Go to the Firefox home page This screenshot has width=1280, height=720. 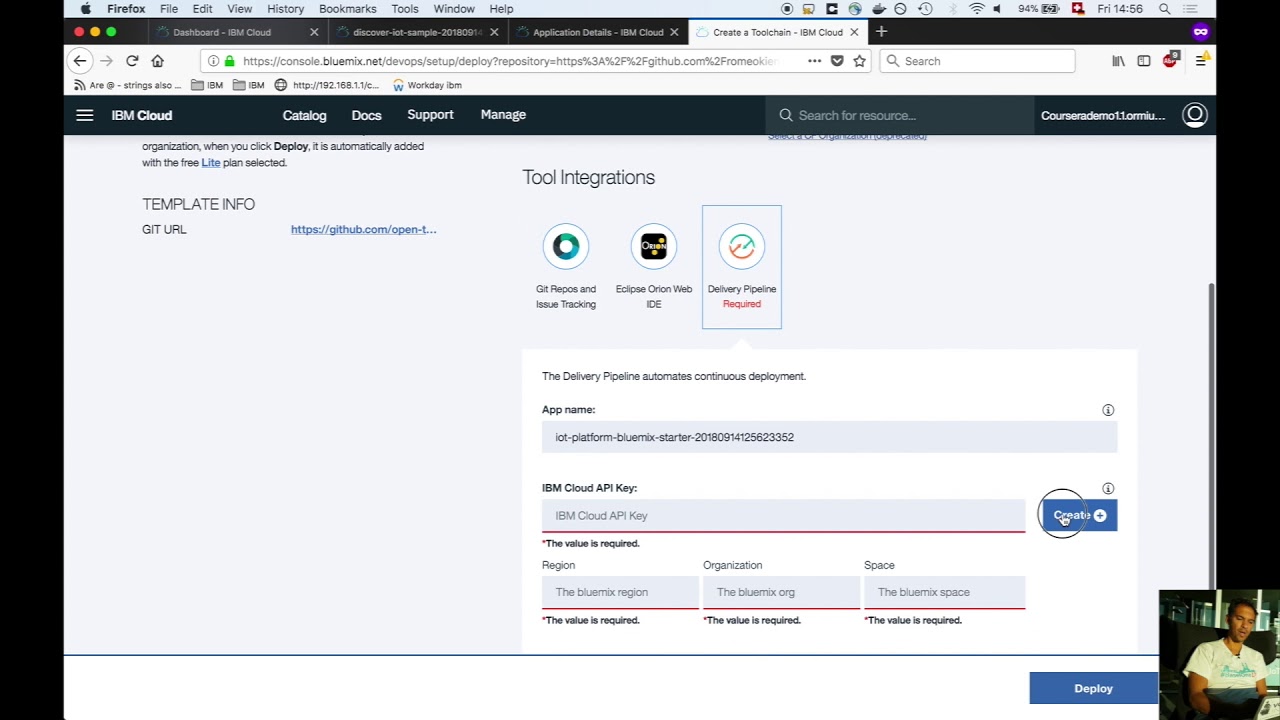coord(157,61)
